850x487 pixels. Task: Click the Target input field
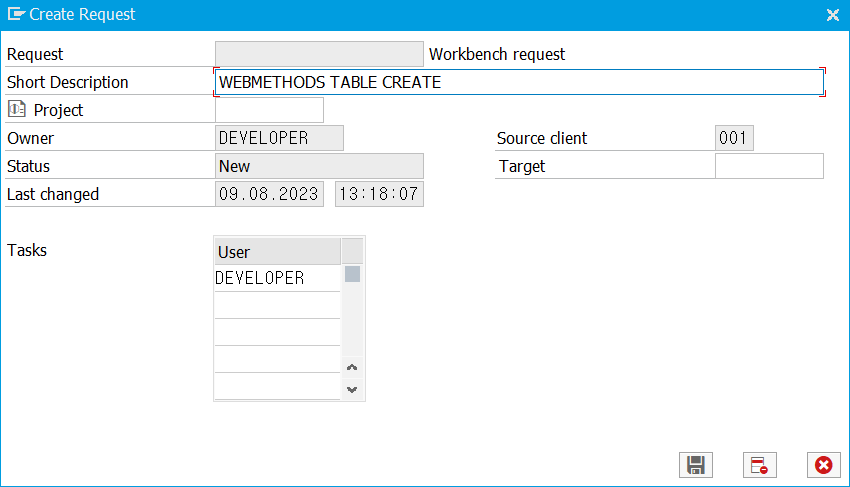click(x=769, y=166)
